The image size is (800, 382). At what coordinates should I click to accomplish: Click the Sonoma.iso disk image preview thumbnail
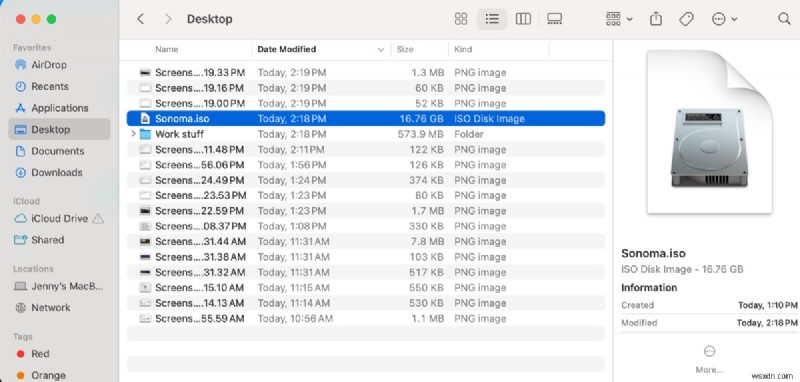pos(709,132)
